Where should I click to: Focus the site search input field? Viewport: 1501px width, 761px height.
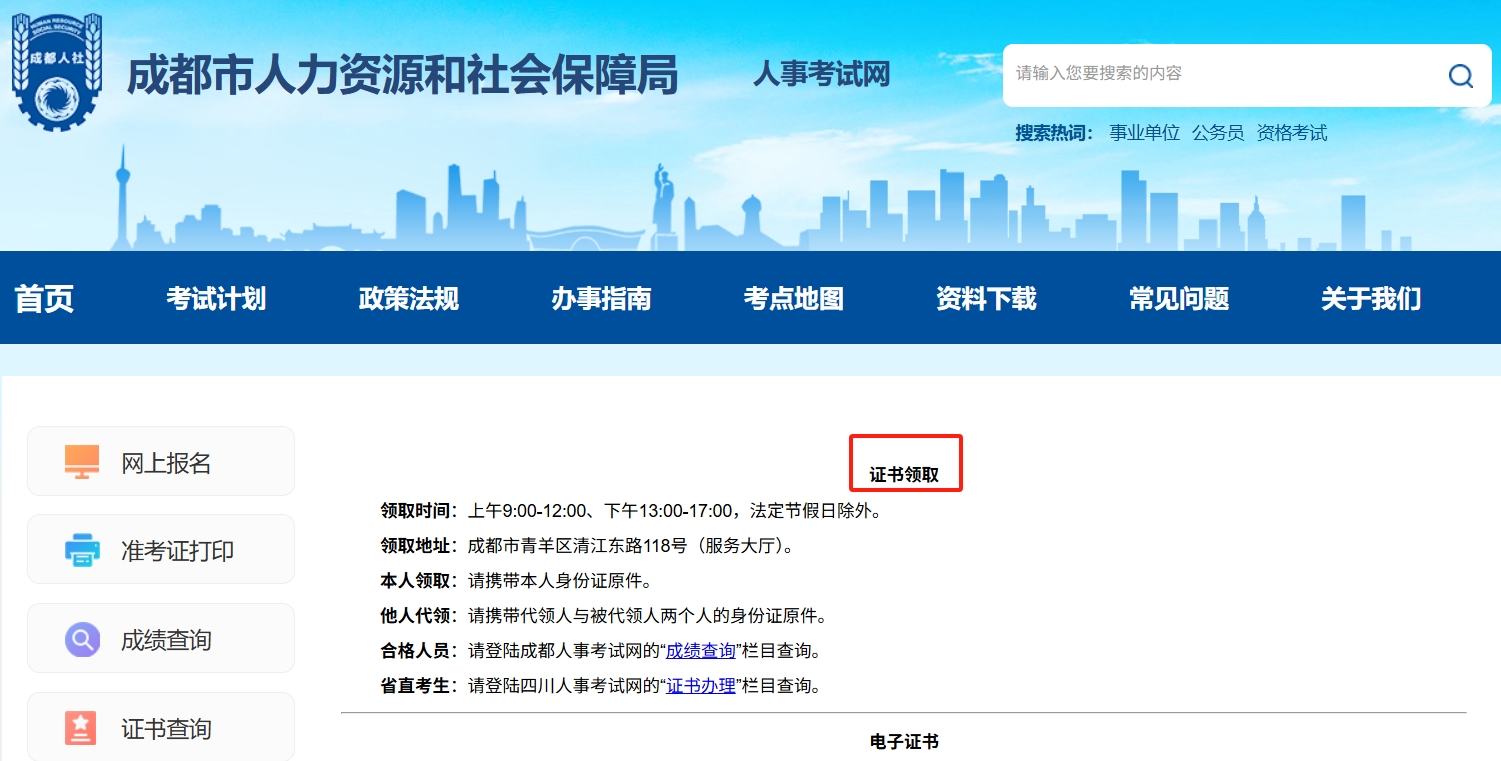[x=1220, y=74]
